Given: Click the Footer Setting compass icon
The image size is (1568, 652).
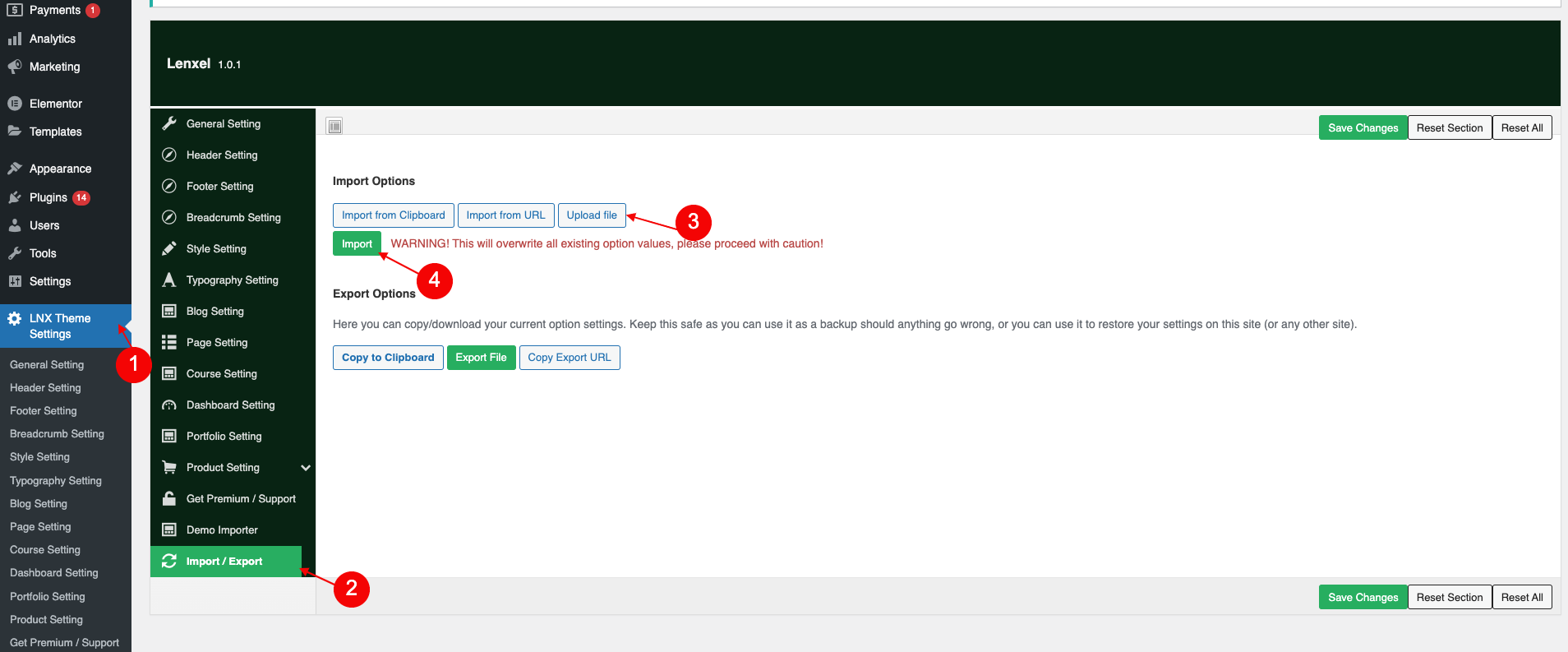Looking at the screenshot, I should [169, 186].
